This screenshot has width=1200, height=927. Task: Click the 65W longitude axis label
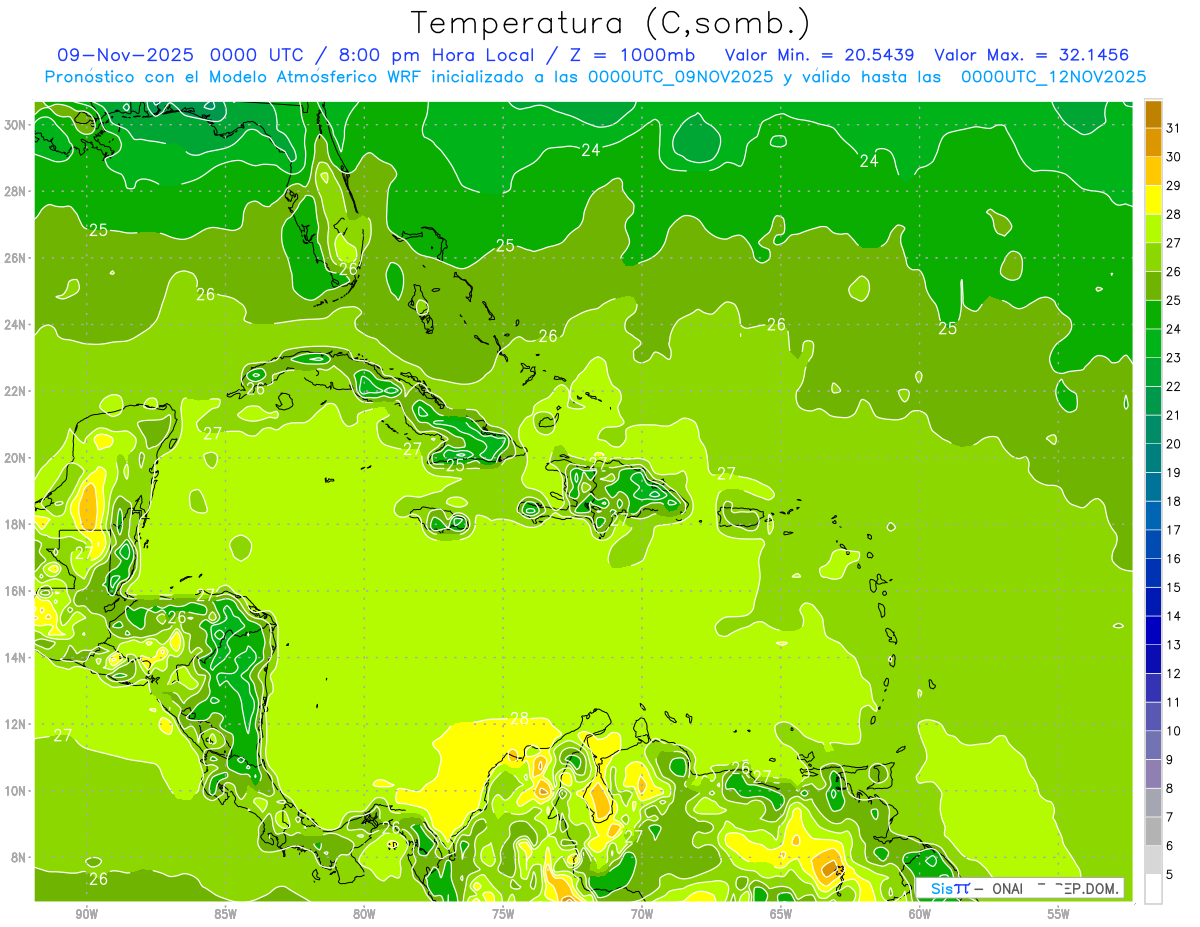pyautogui.click(x=782, y=915)
